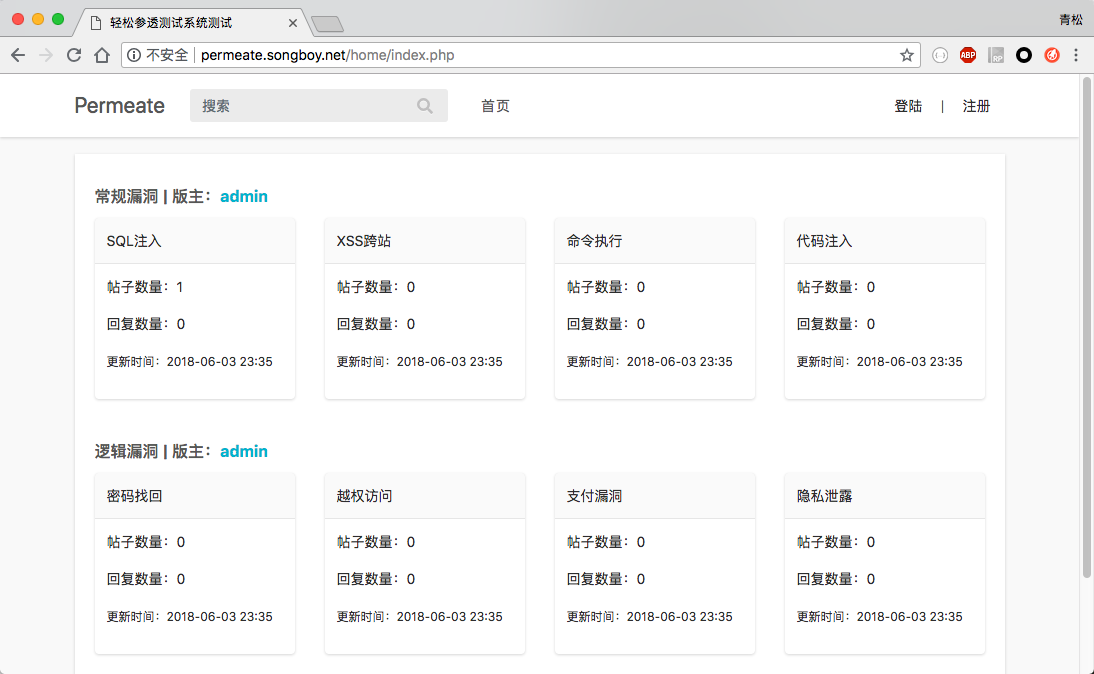Open the 密码找回 board
Image resolution: width=1094 pixels, height=674 pixels.
pos(134,496)
